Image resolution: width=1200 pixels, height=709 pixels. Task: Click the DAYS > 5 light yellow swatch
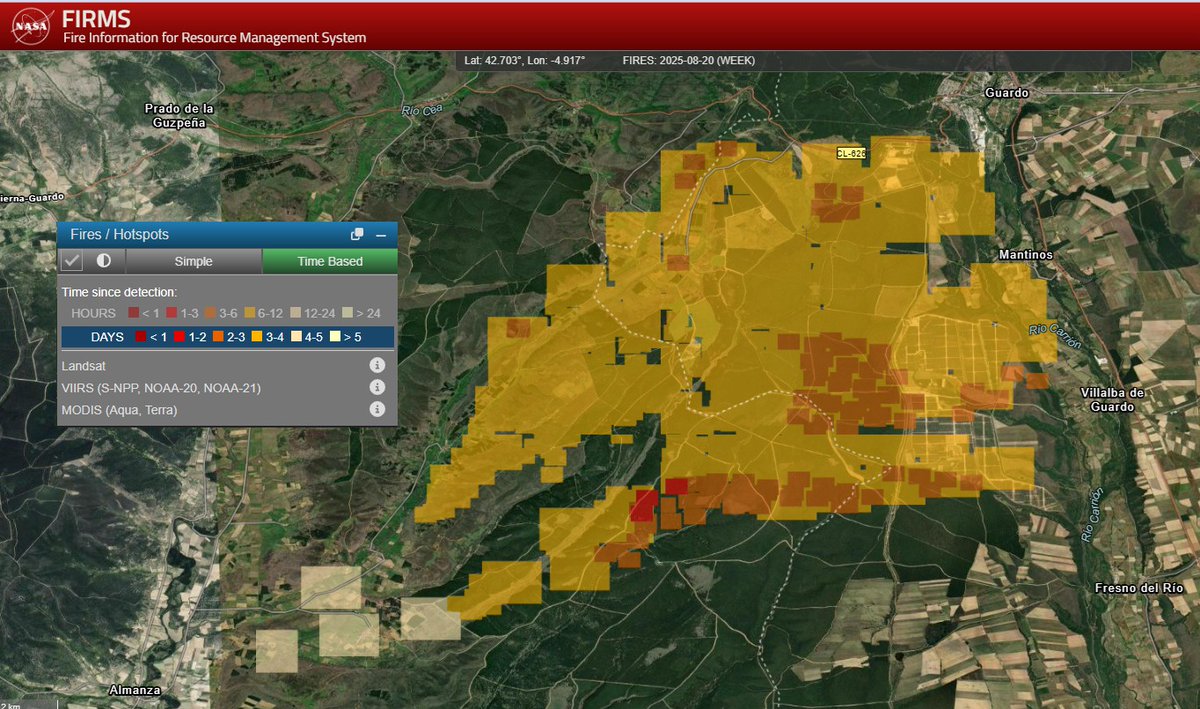coord(336,337)
